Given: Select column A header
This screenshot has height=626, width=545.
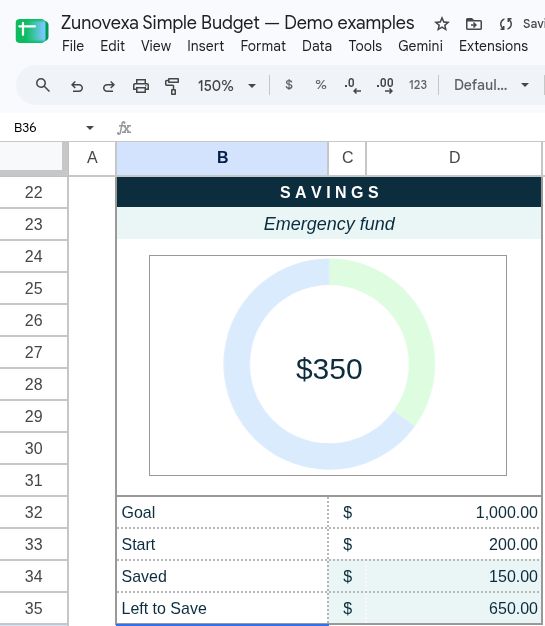Looking at the screenshot, I should pos(92,158).
